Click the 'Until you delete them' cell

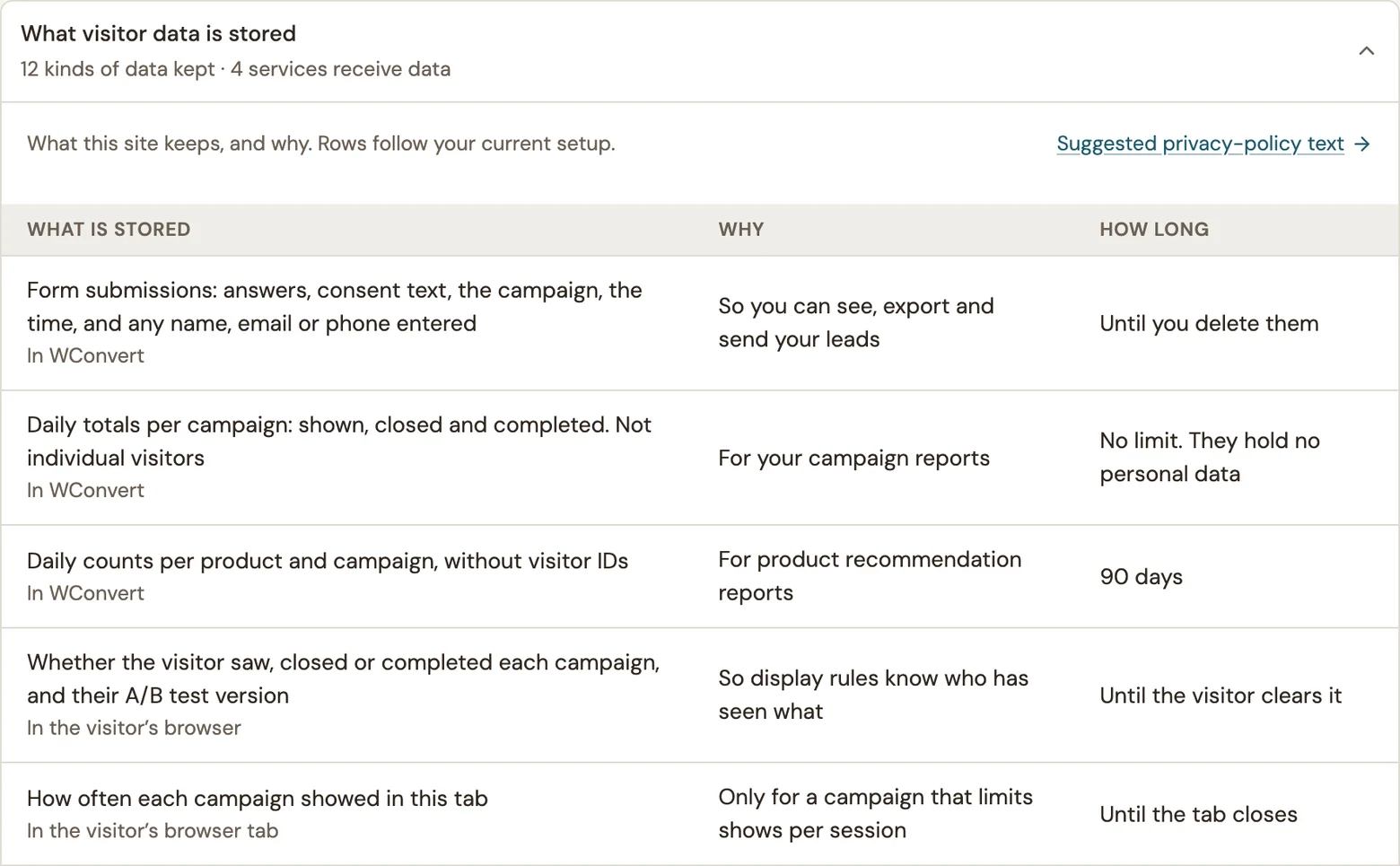[x=1209, y=323]
